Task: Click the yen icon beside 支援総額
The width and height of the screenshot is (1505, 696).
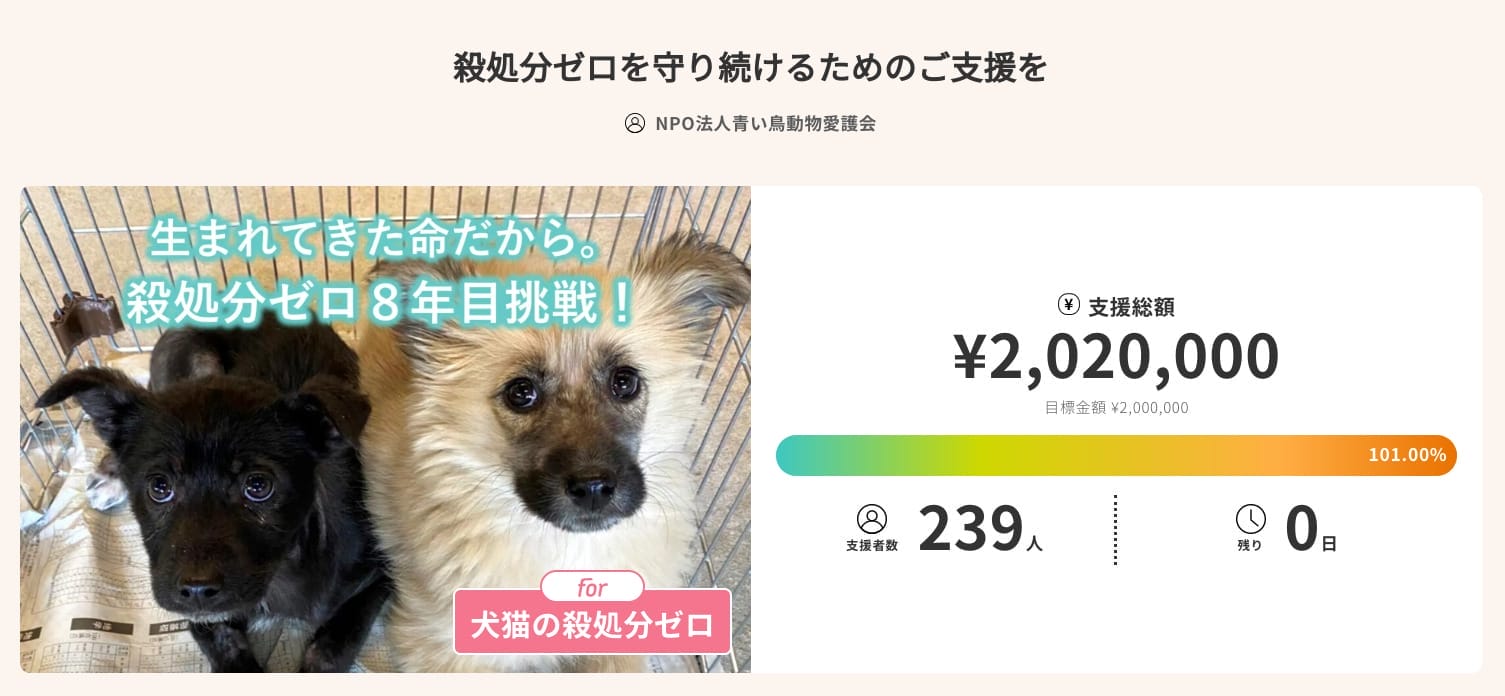Action: click(1069, 305)
